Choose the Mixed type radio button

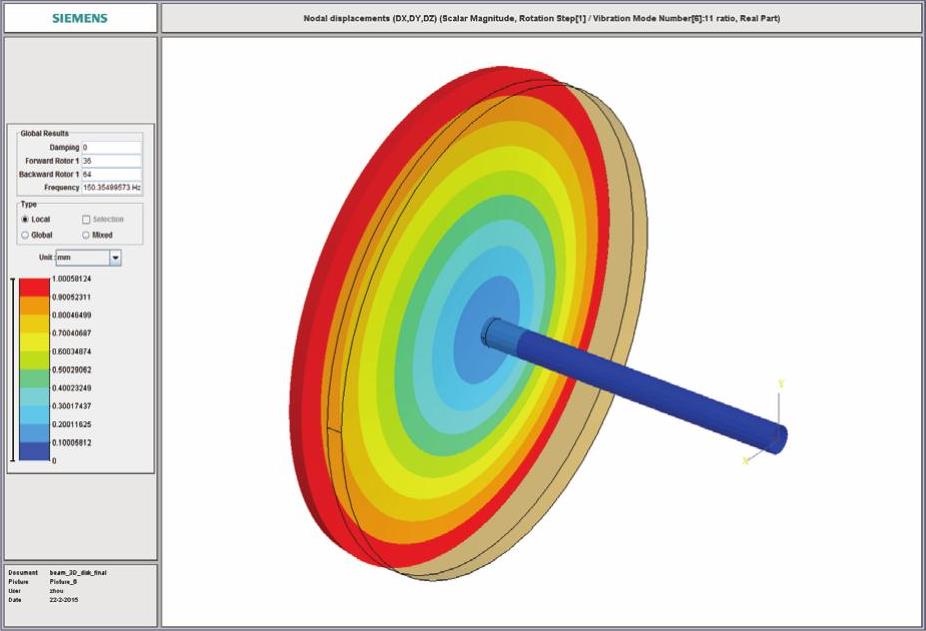86,235
